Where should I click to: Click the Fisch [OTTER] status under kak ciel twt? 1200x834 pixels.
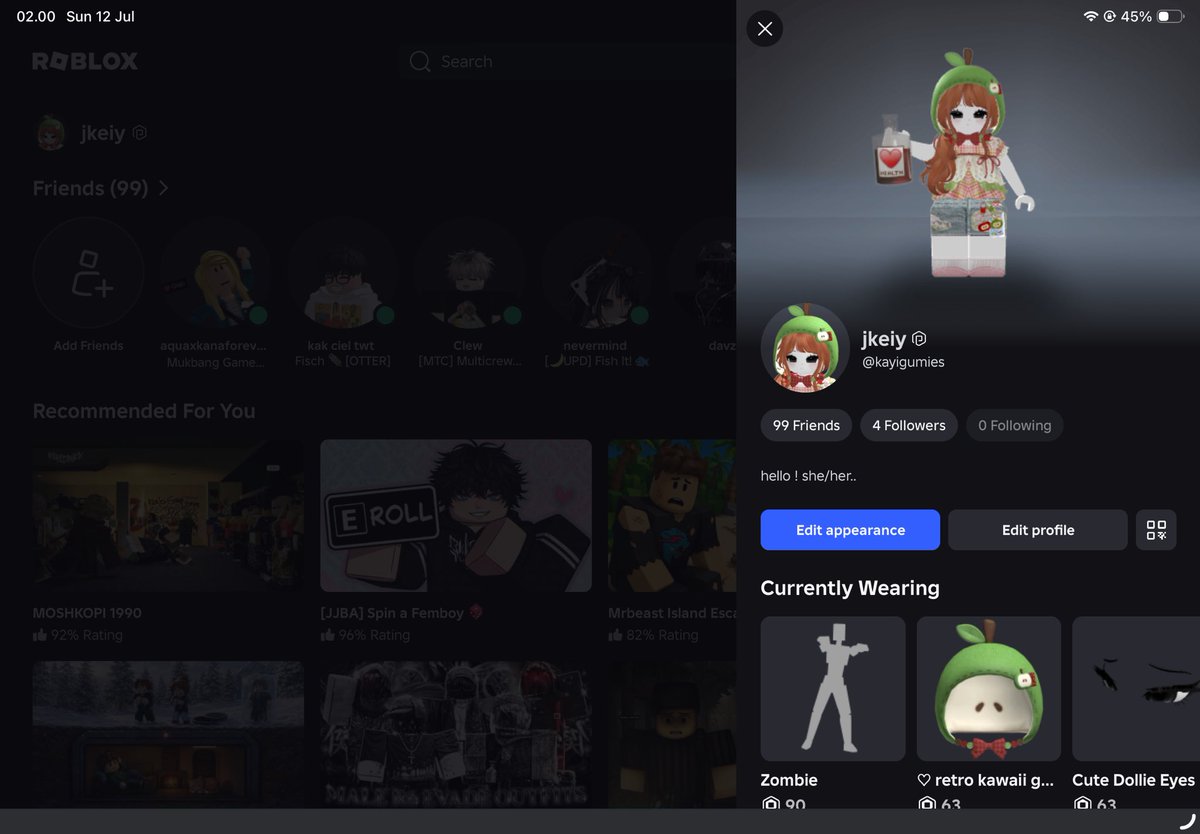point(342,361)
